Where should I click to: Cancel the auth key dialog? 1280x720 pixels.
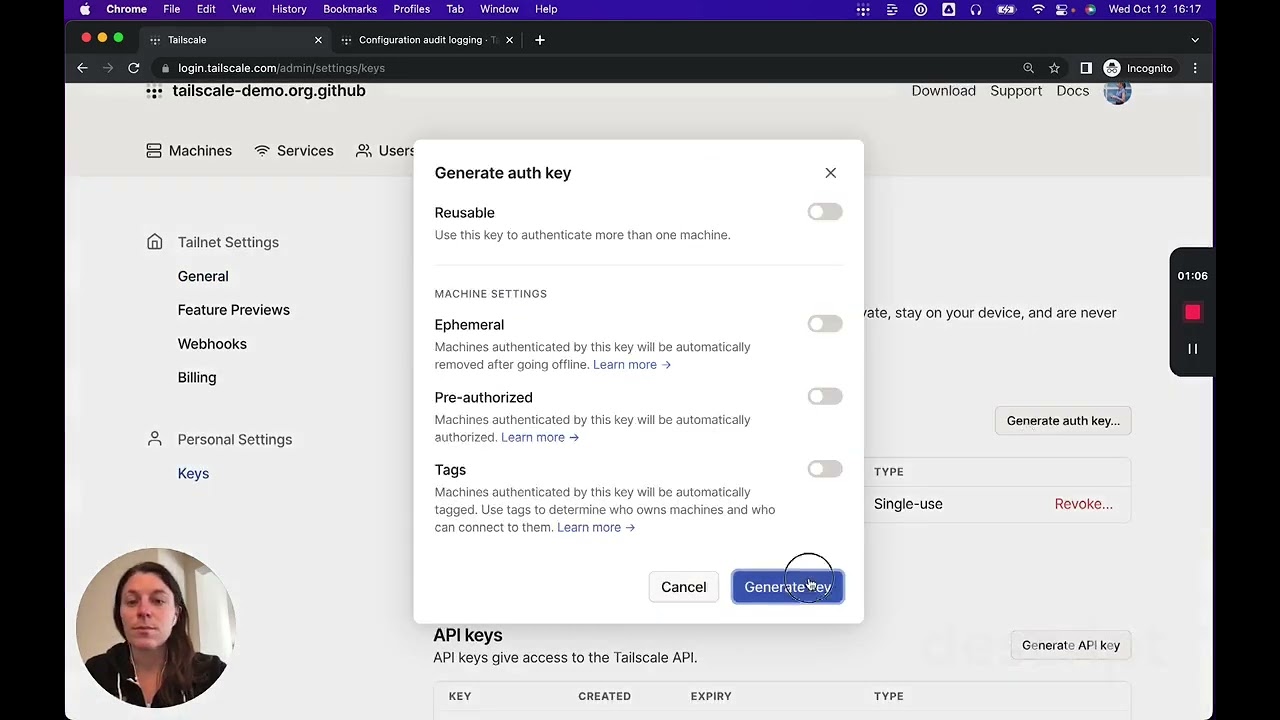click(683, 587)
